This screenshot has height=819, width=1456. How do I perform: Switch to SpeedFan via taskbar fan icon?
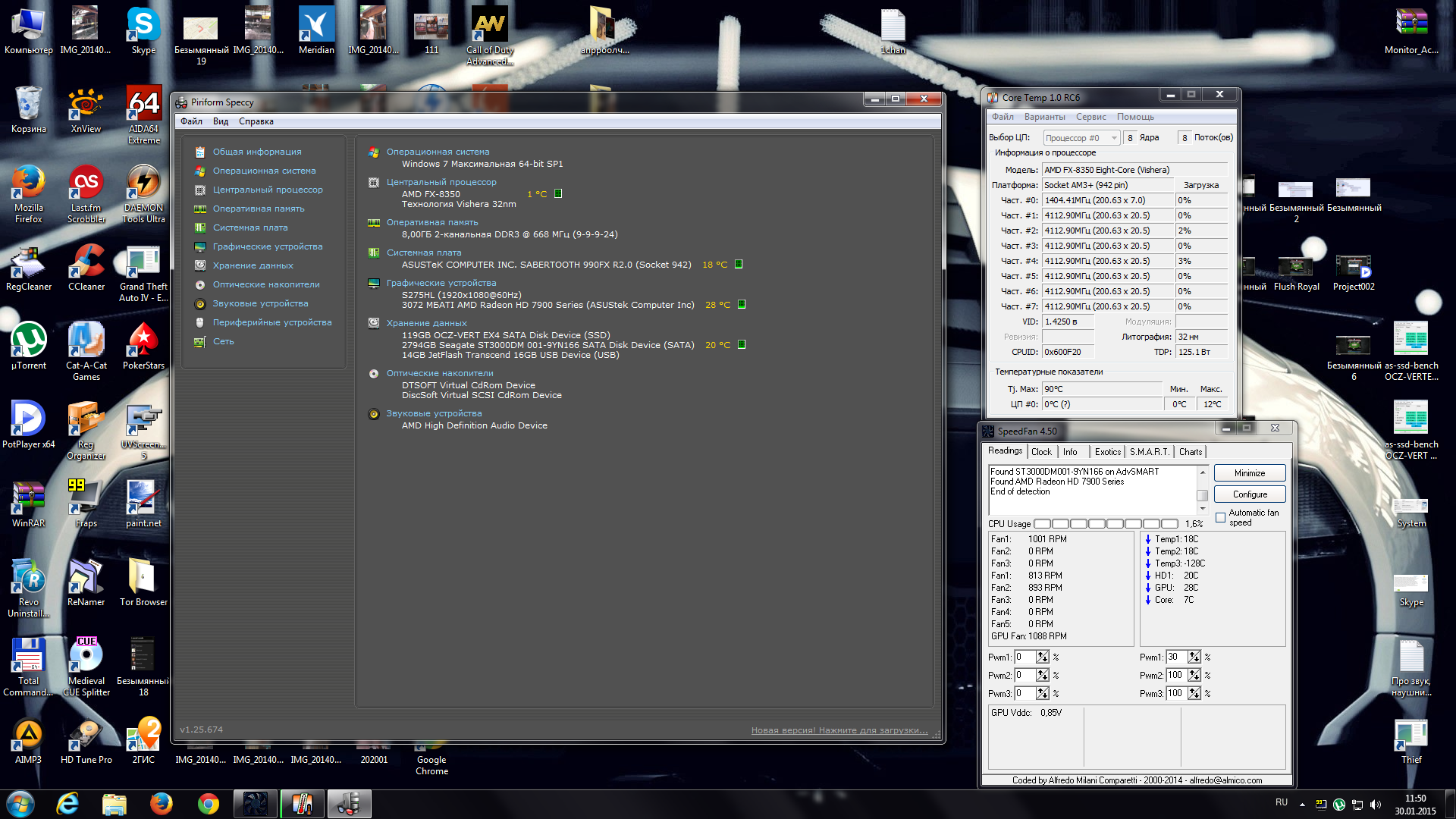point(256,804)
